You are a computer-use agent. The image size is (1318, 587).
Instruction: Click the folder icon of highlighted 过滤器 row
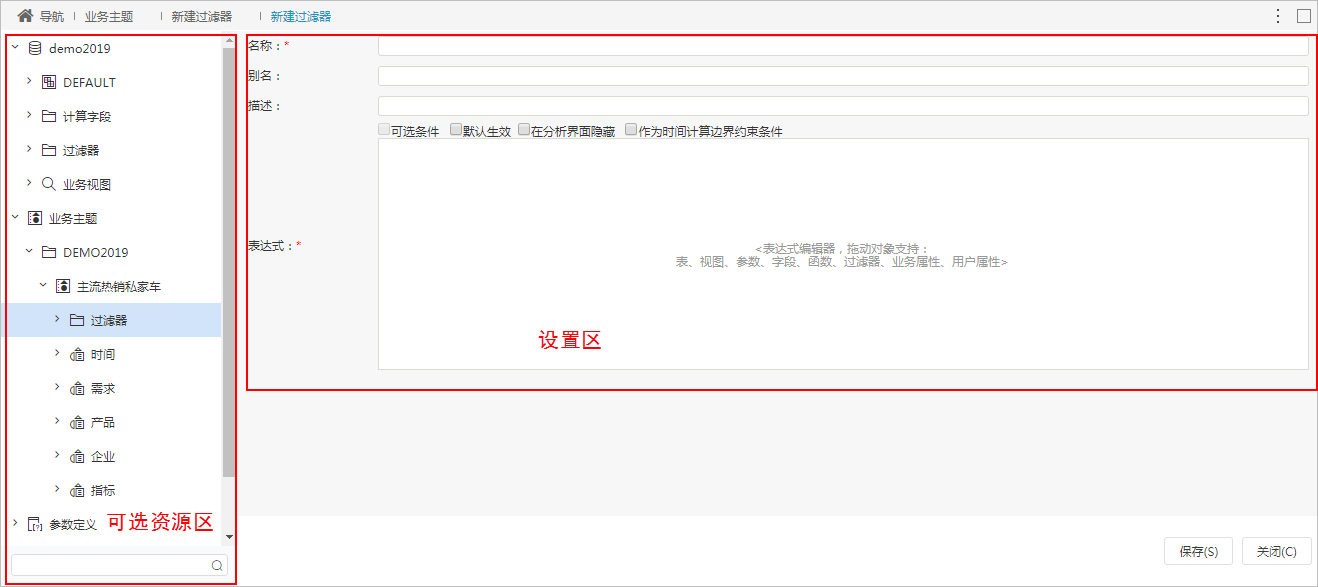tap(77, 320)
